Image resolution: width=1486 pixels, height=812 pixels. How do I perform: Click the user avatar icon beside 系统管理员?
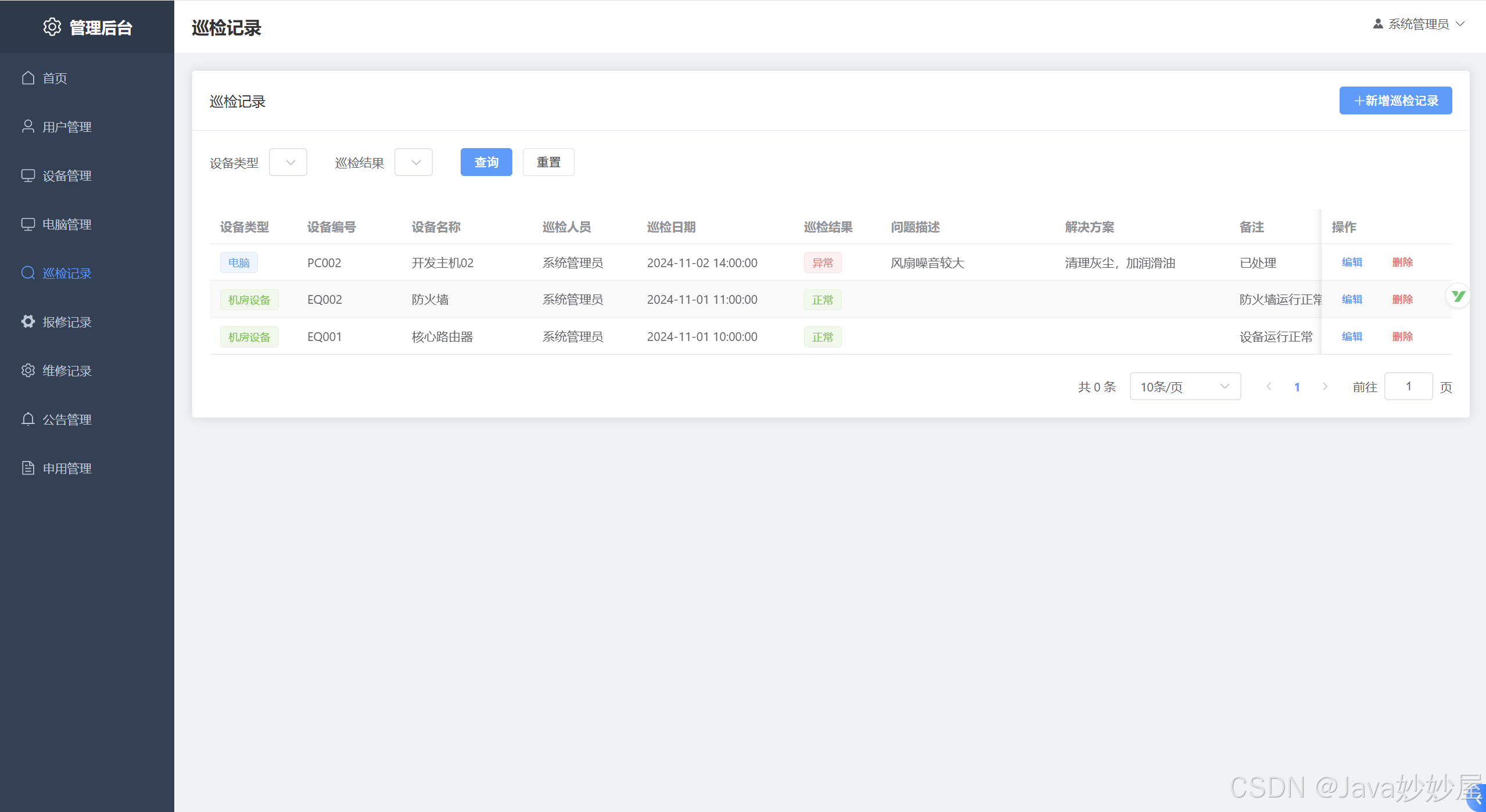pyautogui.click(x=1378, y=24)
